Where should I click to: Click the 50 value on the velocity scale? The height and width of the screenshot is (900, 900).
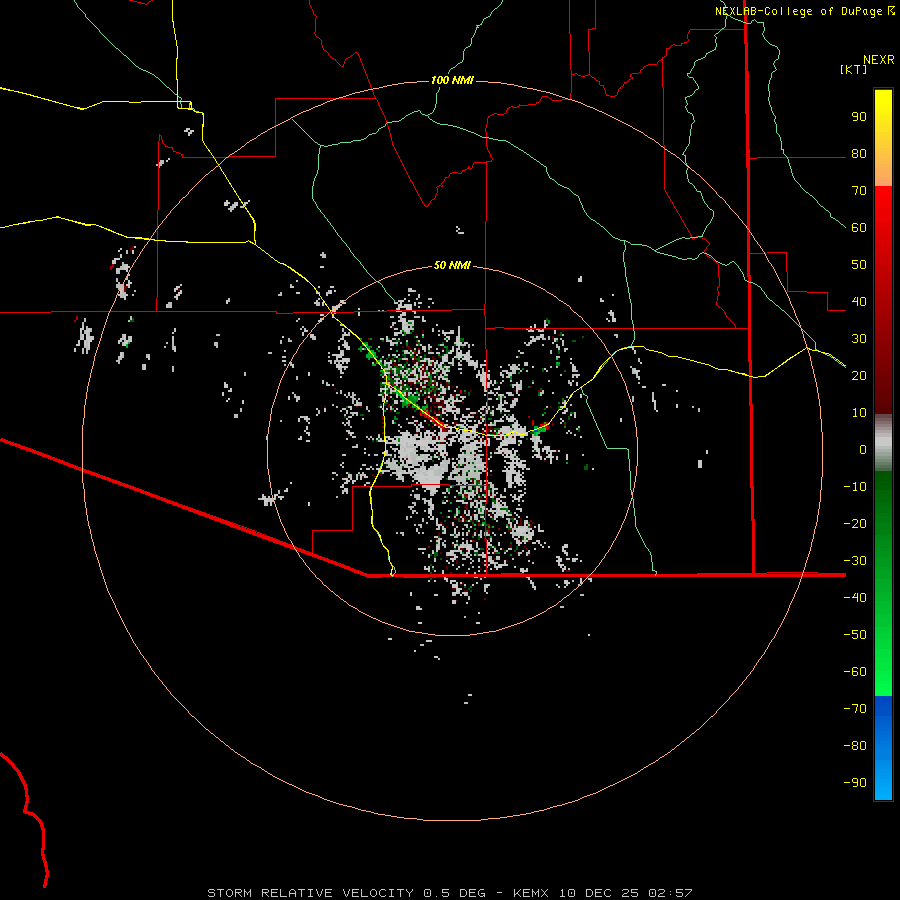859,265
